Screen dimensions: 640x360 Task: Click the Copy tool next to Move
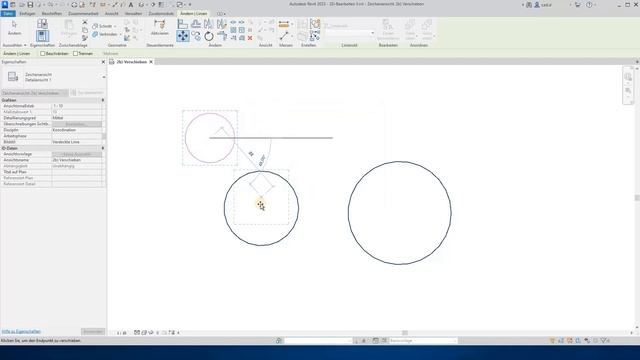(x=196, y=36)
